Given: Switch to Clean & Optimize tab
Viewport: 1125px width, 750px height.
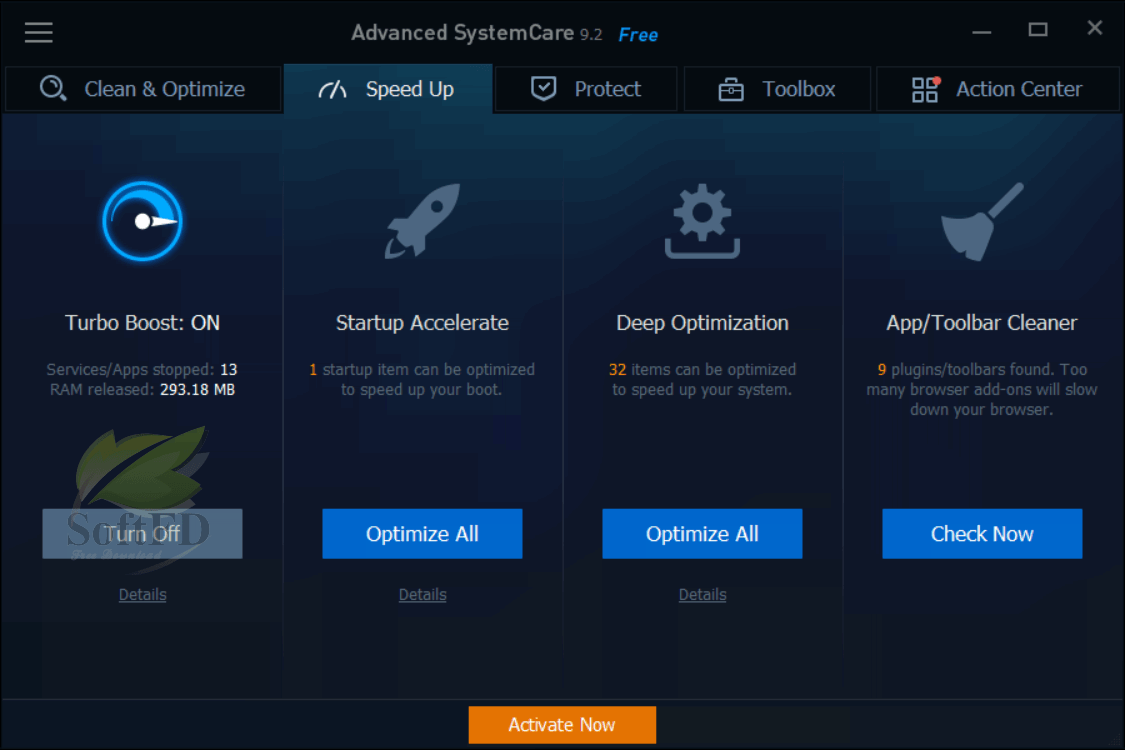Looking at the screenshot, I should 143,89.
